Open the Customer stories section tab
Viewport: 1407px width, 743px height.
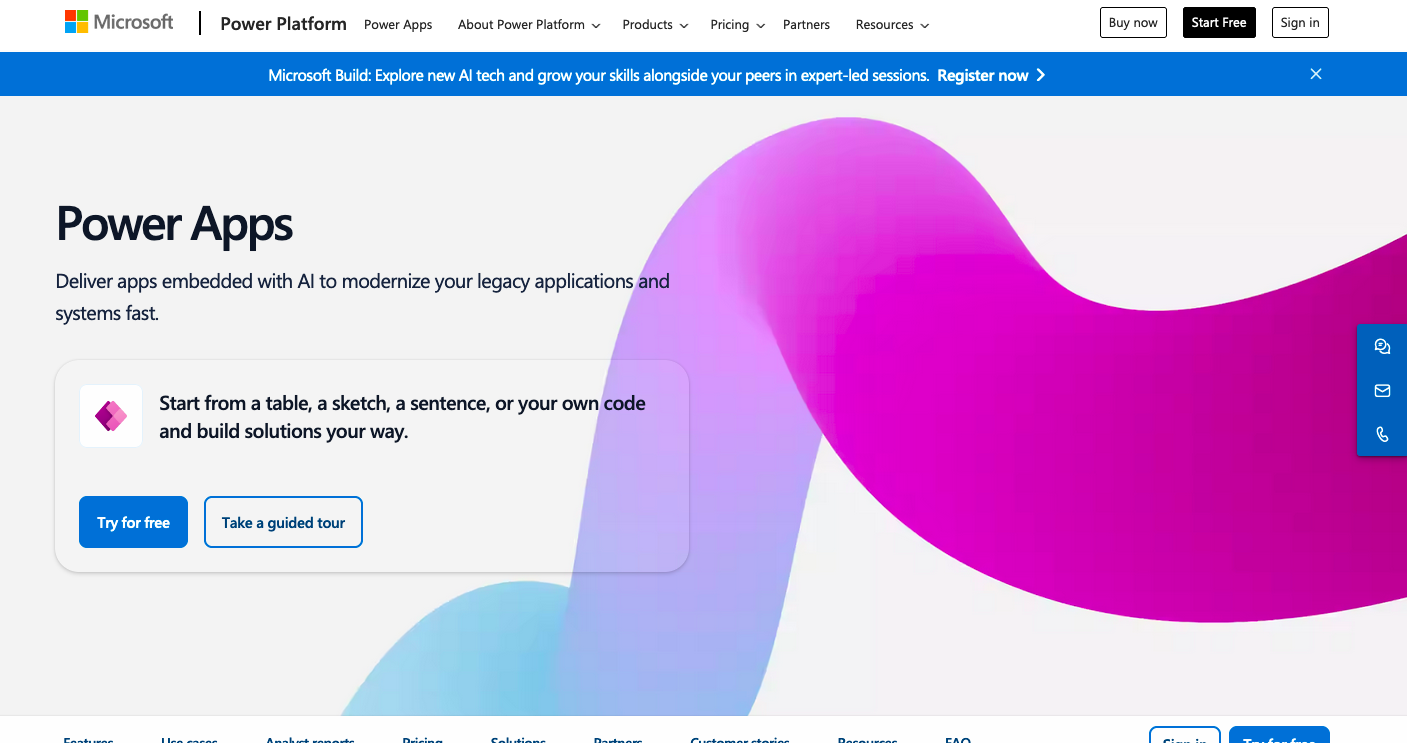[x=740, y=739]
